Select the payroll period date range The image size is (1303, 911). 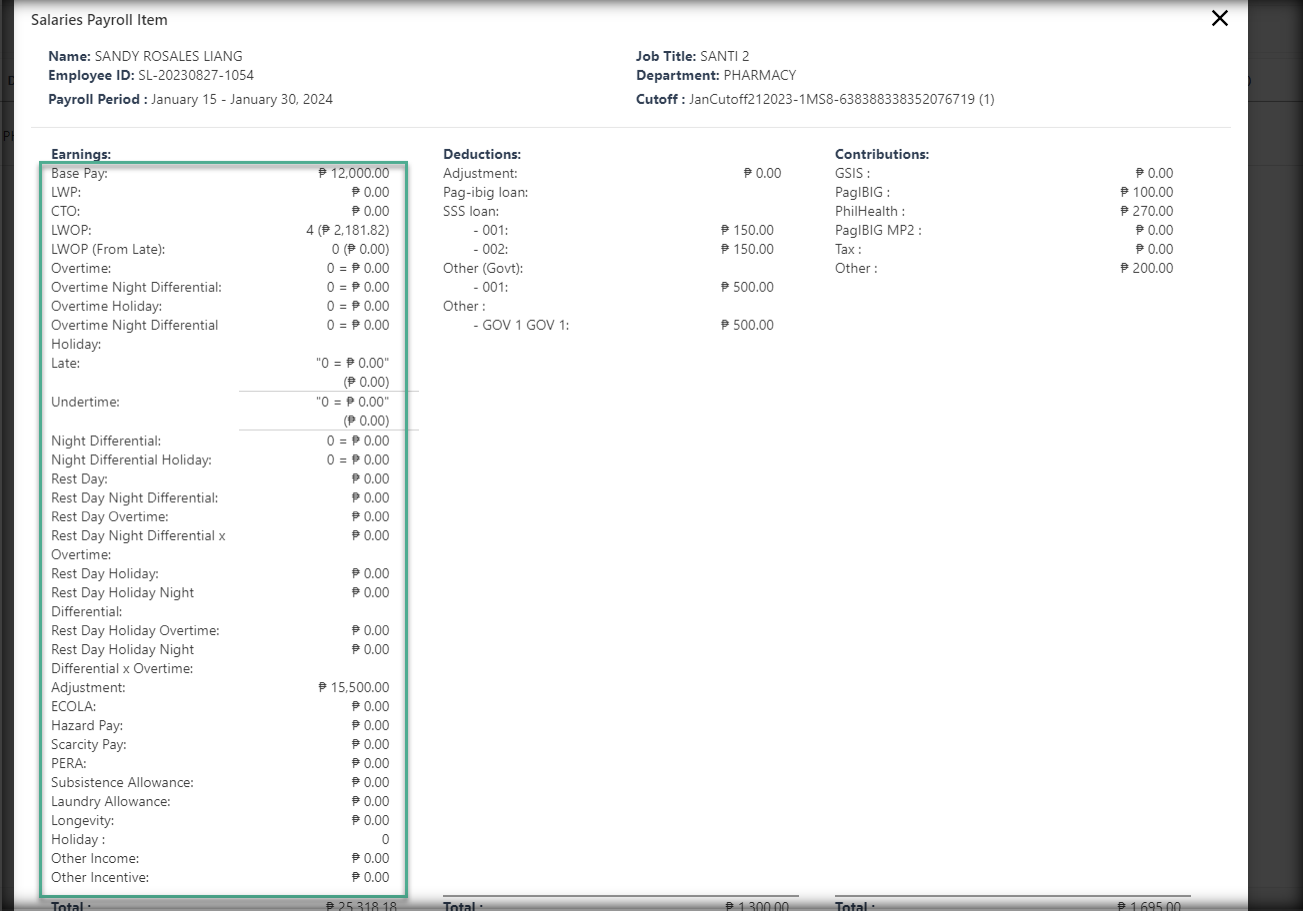pyautogui.click(x=242, y=99)
